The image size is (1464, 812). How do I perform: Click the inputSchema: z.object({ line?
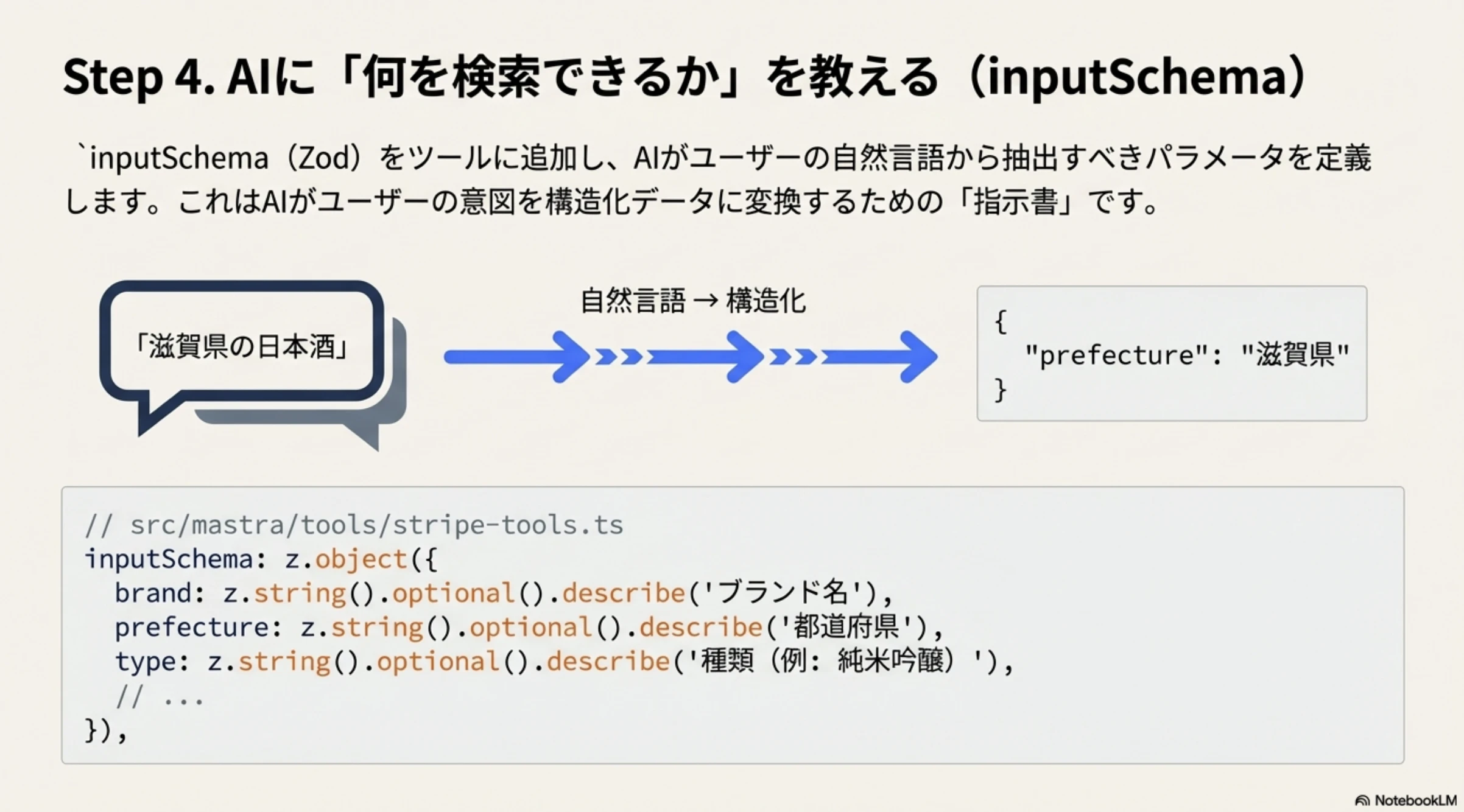click(261, 559)
